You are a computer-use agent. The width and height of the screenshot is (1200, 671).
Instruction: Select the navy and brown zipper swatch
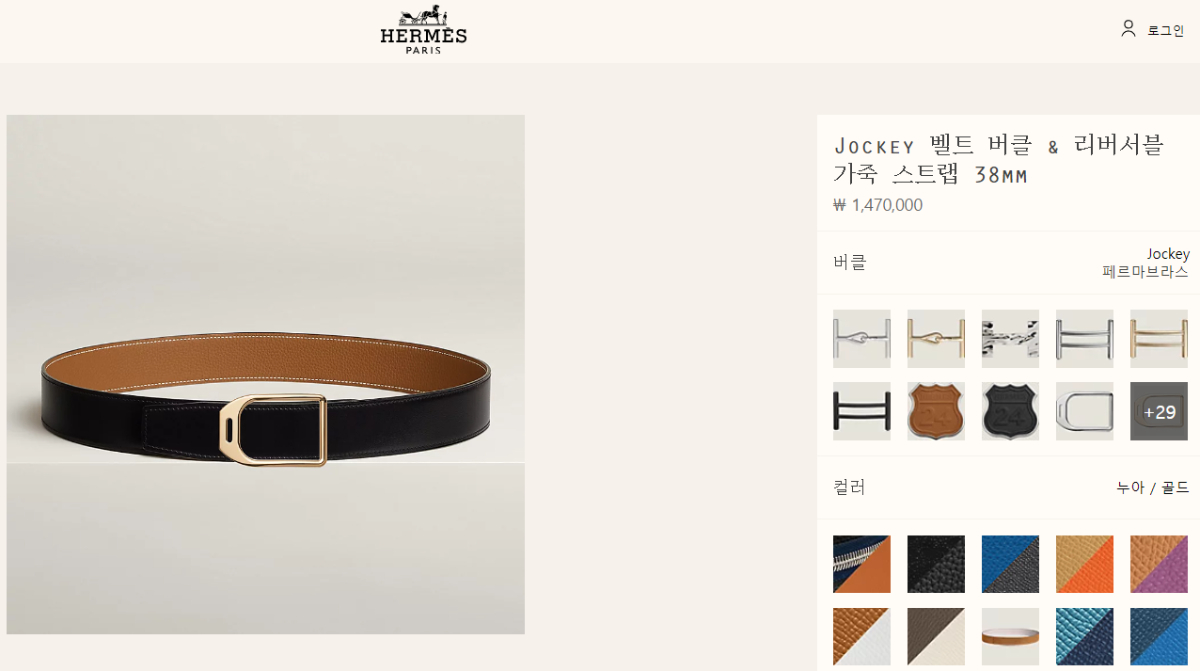coord(861,564)
